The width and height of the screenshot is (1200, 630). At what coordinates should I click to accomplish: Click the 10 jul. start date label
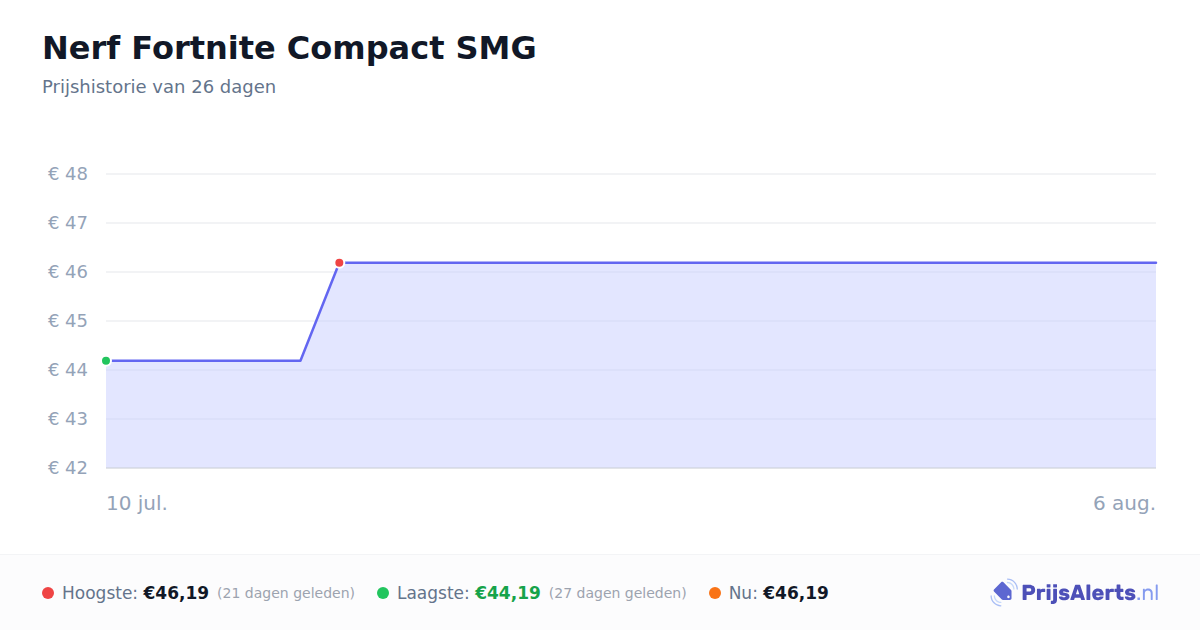pyautogui.click(x=137, y=503)
